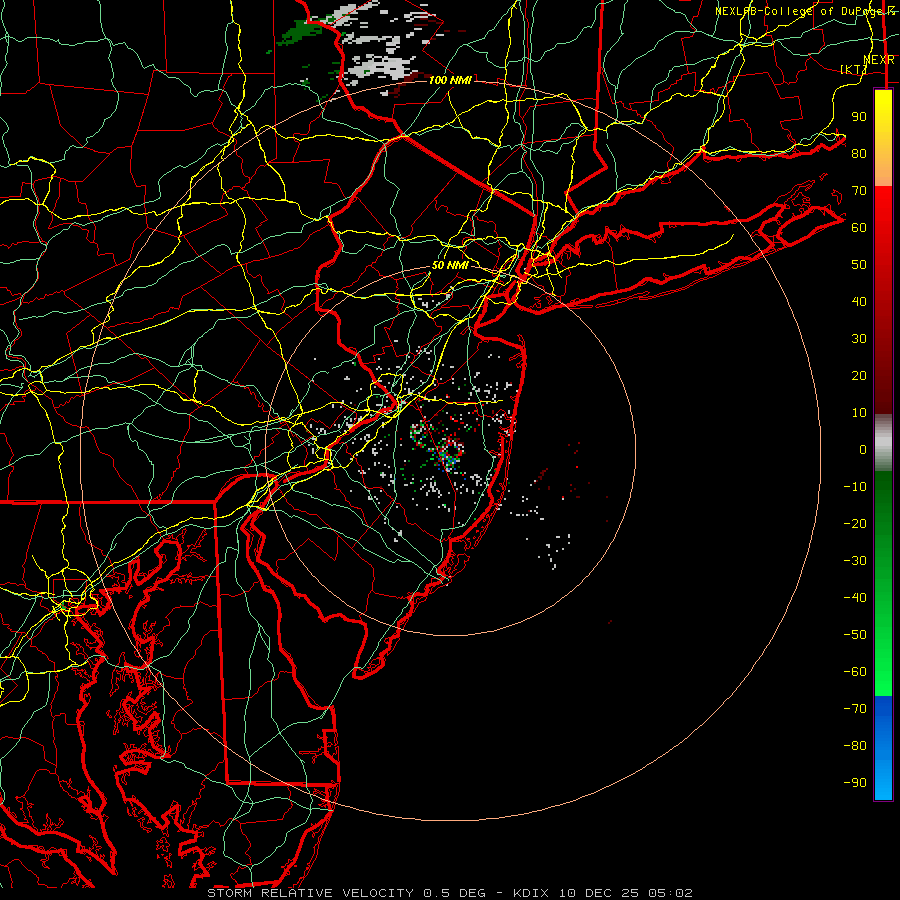The image size is (900, 900).
Task: Click the 90 value on the velocity scale
Action: [859, 117]
